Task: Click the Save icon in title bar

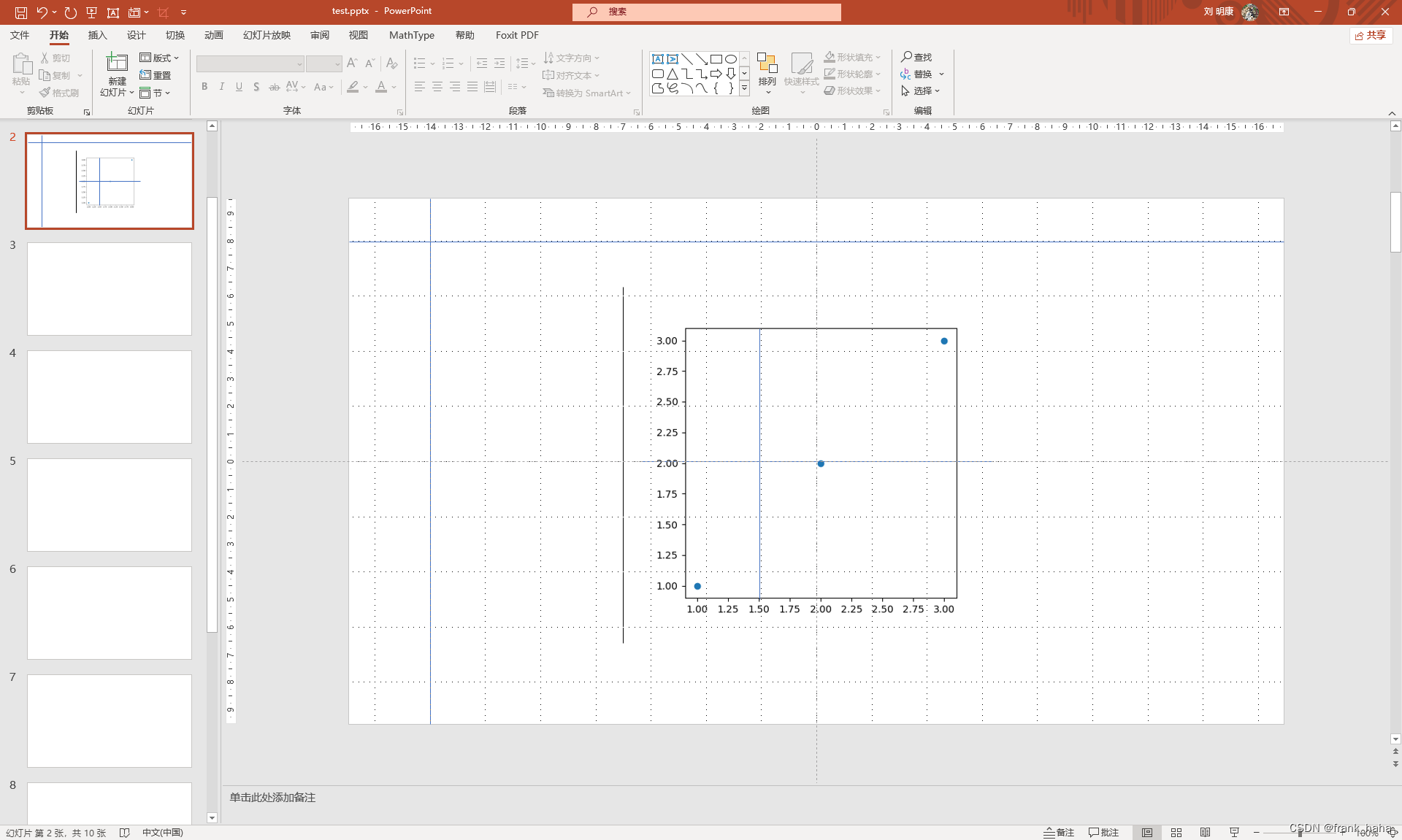Action: [x=21, y=12]
